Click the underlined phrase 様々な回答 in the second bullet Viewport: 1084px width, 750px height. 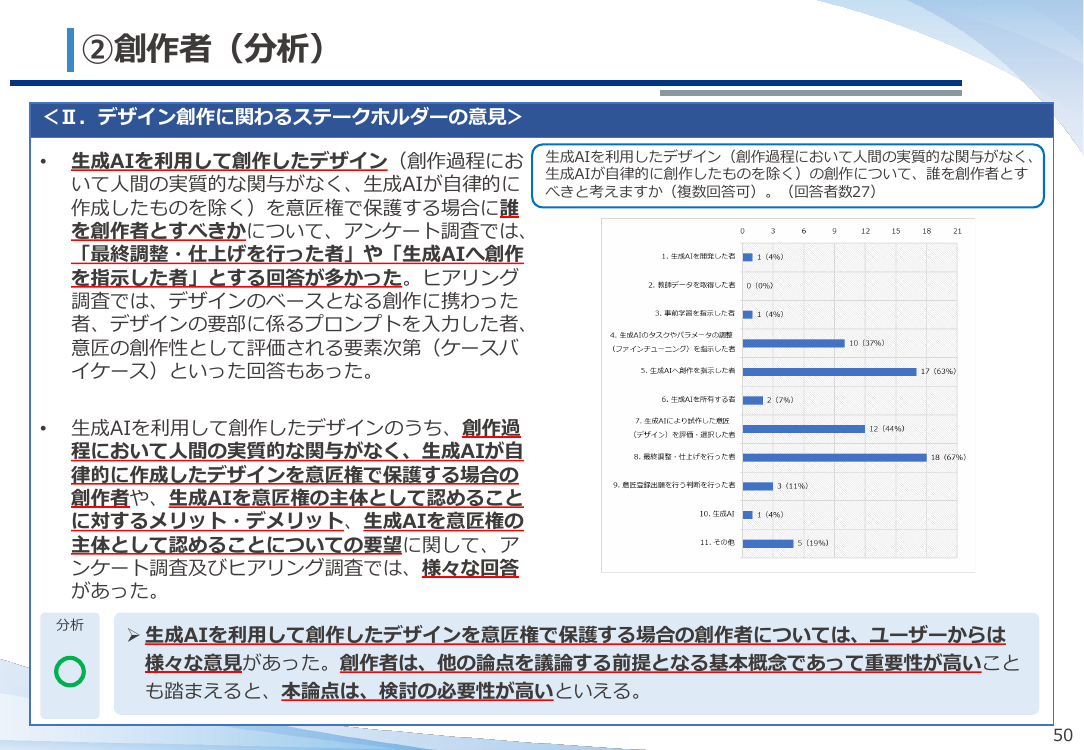click(470, 568)
